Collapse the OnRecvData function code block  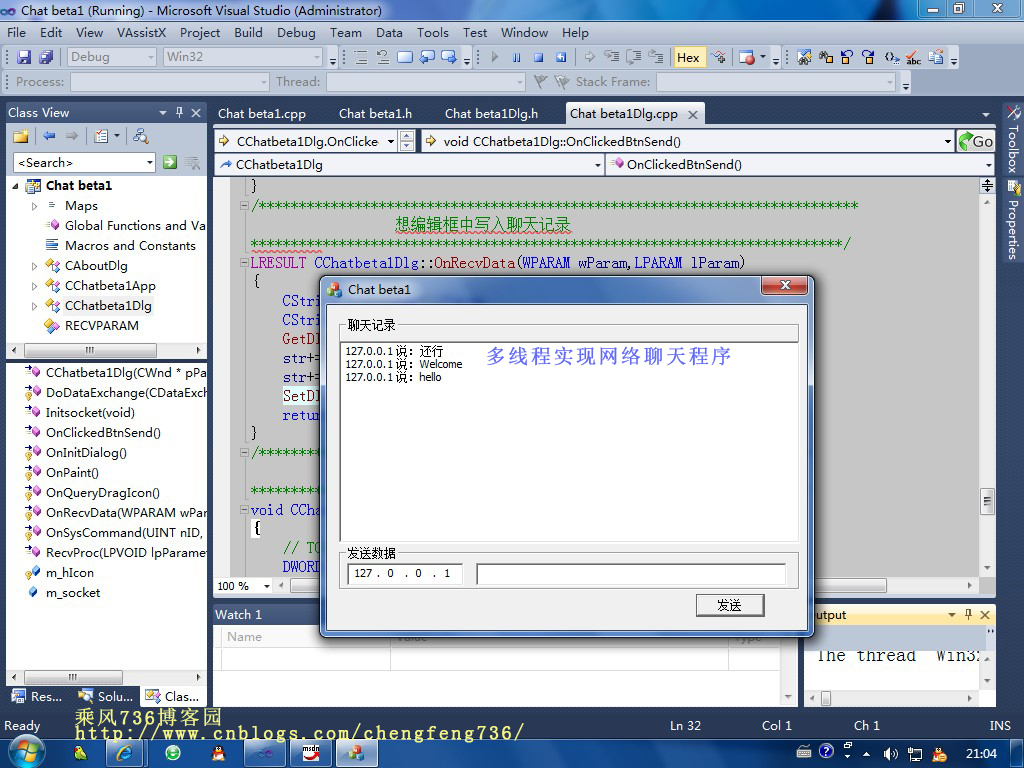point(244,263)
